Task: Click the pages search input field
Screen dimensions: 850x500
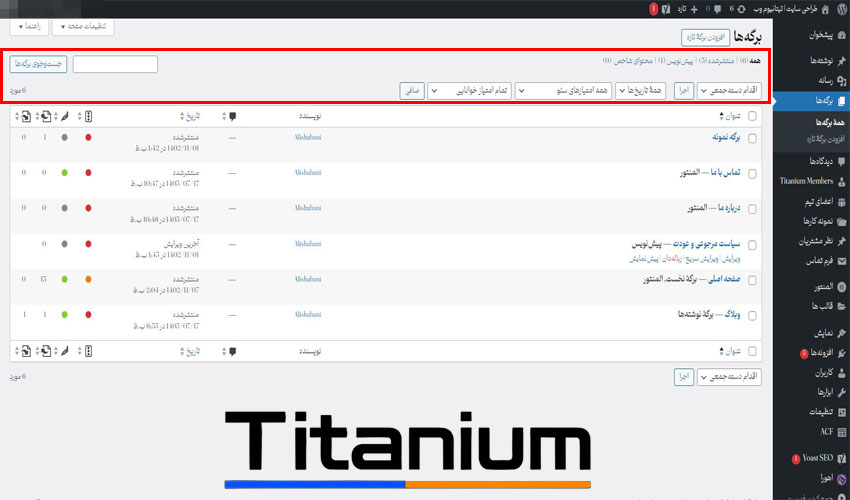Action: 115,64
